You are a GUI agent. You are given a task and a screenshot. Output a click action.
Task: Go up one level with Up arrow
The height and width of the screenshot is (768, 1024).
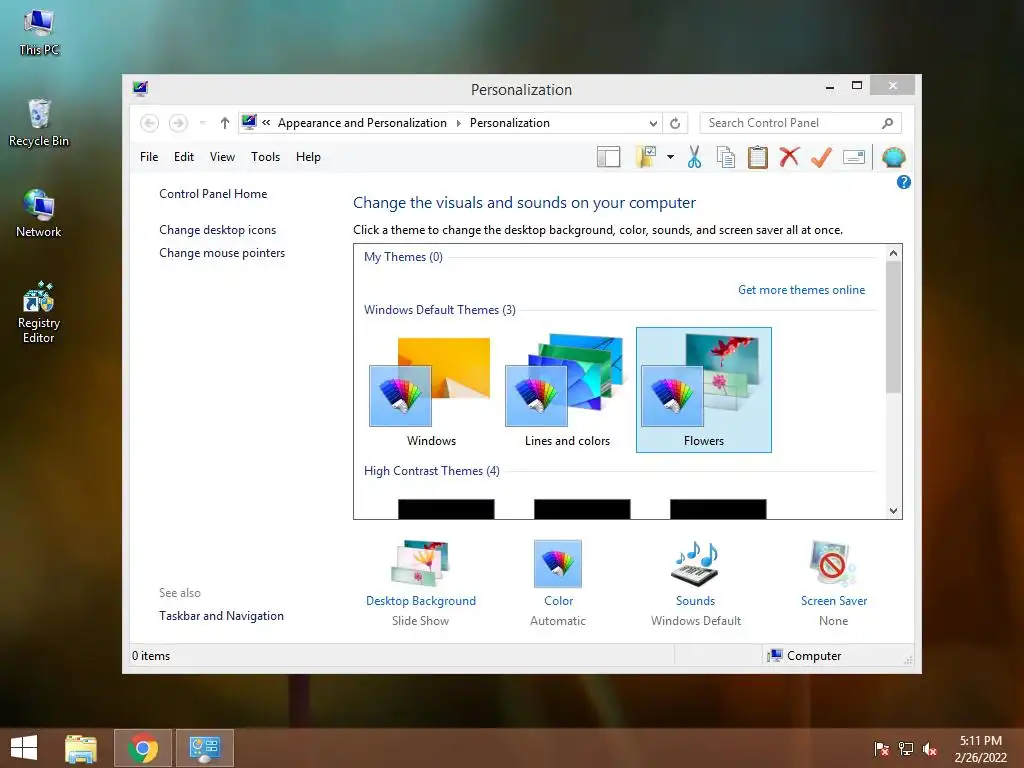225,123
